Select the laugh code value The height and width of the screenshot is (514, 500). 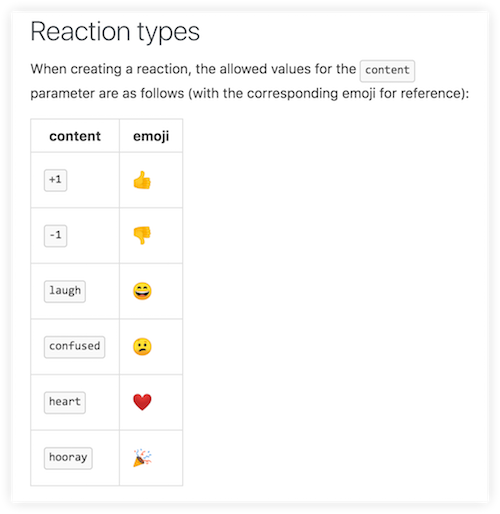[x=65, y=291]
